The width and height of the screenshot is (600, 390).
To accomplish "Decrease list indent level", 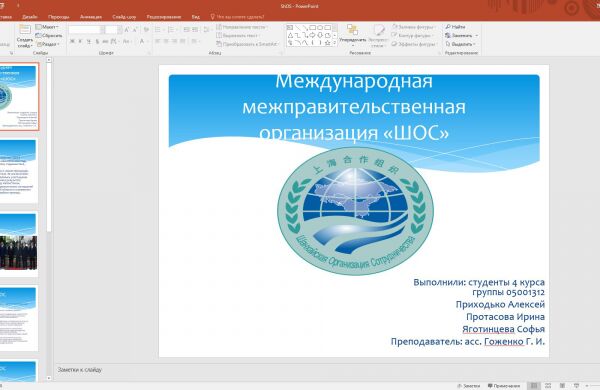I will click(186, 29).
